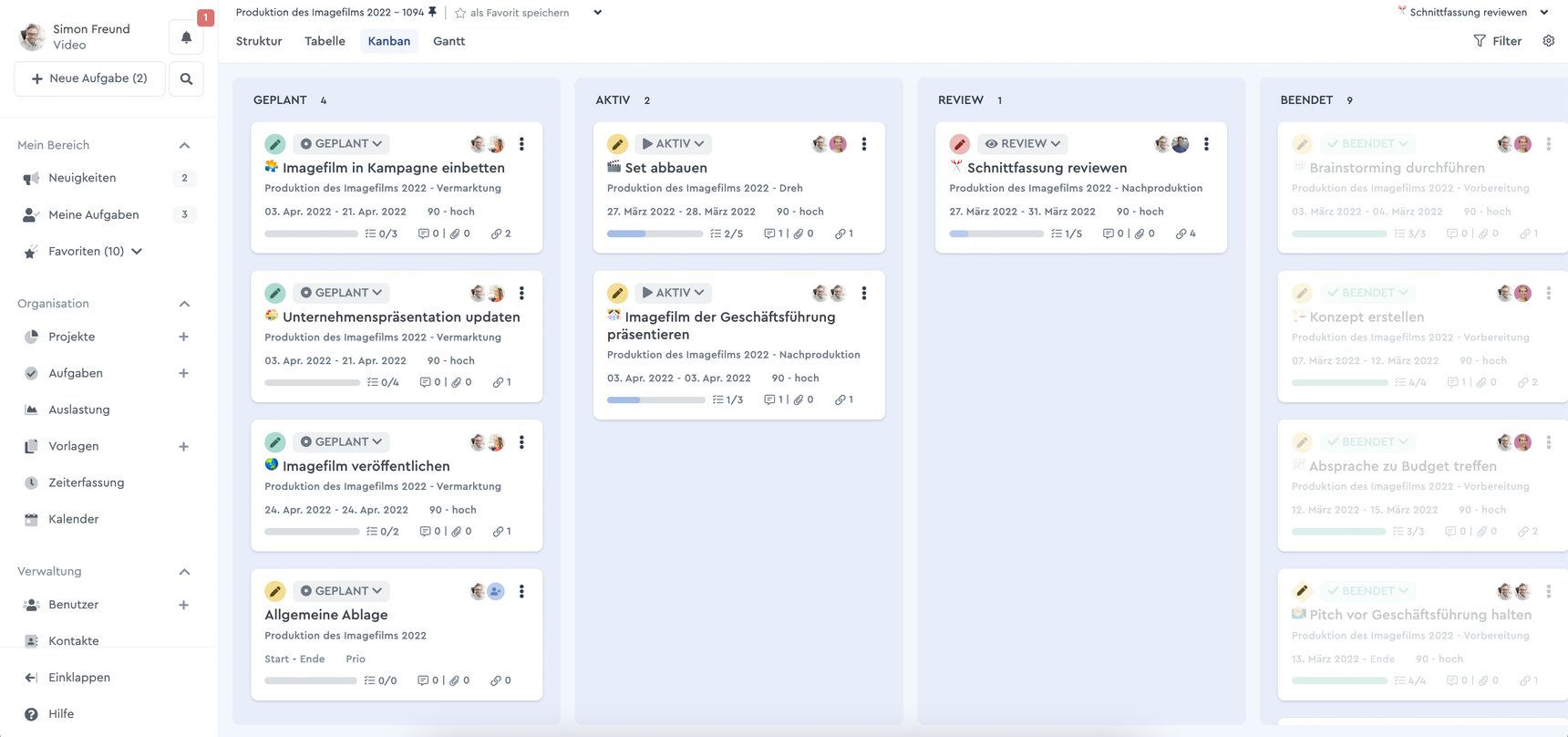
Task: Open status dropdown AKTIV on Imagefilm der Geschäftsführung
Action: click(673, 293)
